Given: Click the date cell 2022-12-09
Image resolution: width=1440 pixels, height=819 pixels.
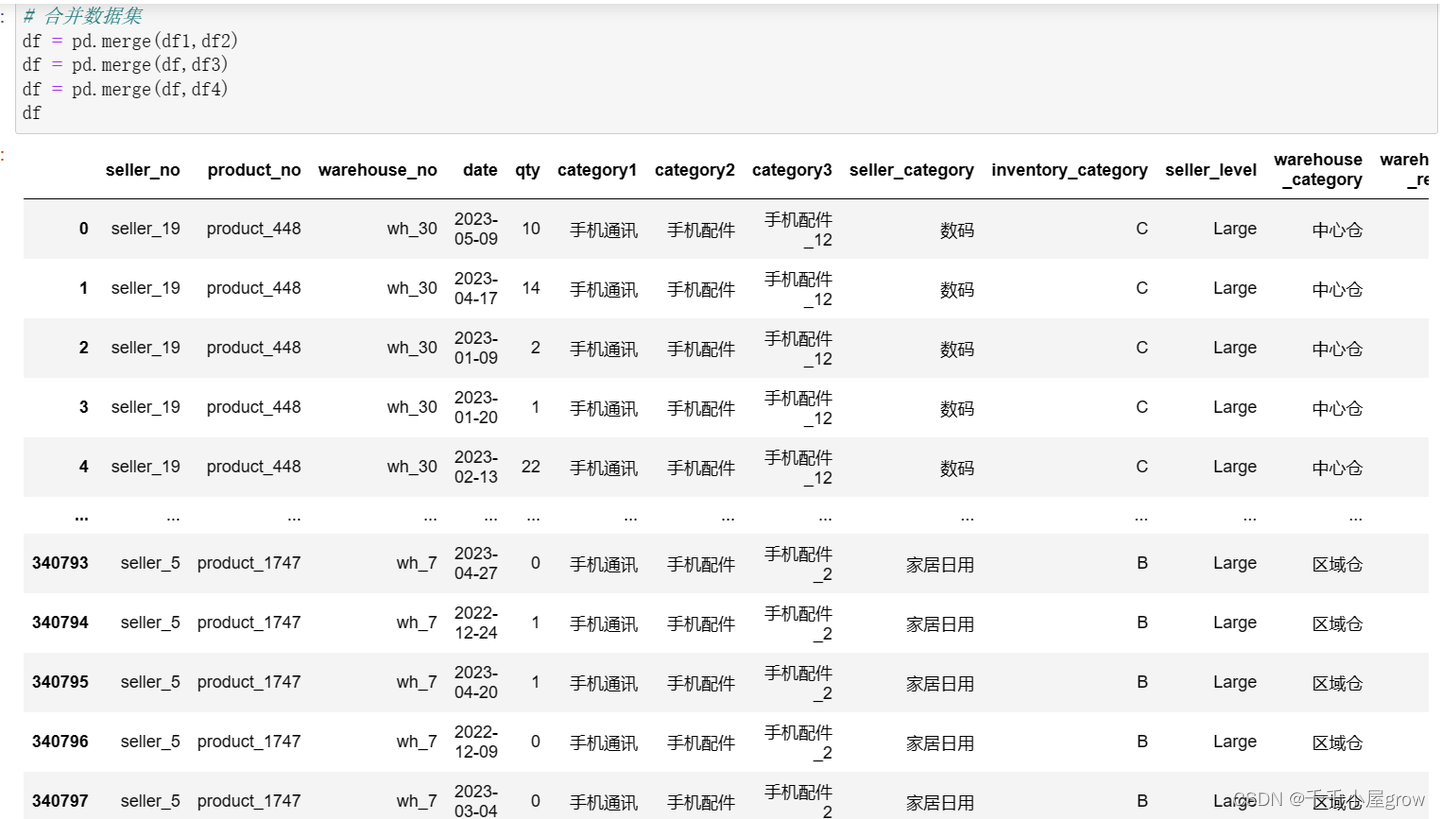Looking at the screenshot, I should (476, 741).
